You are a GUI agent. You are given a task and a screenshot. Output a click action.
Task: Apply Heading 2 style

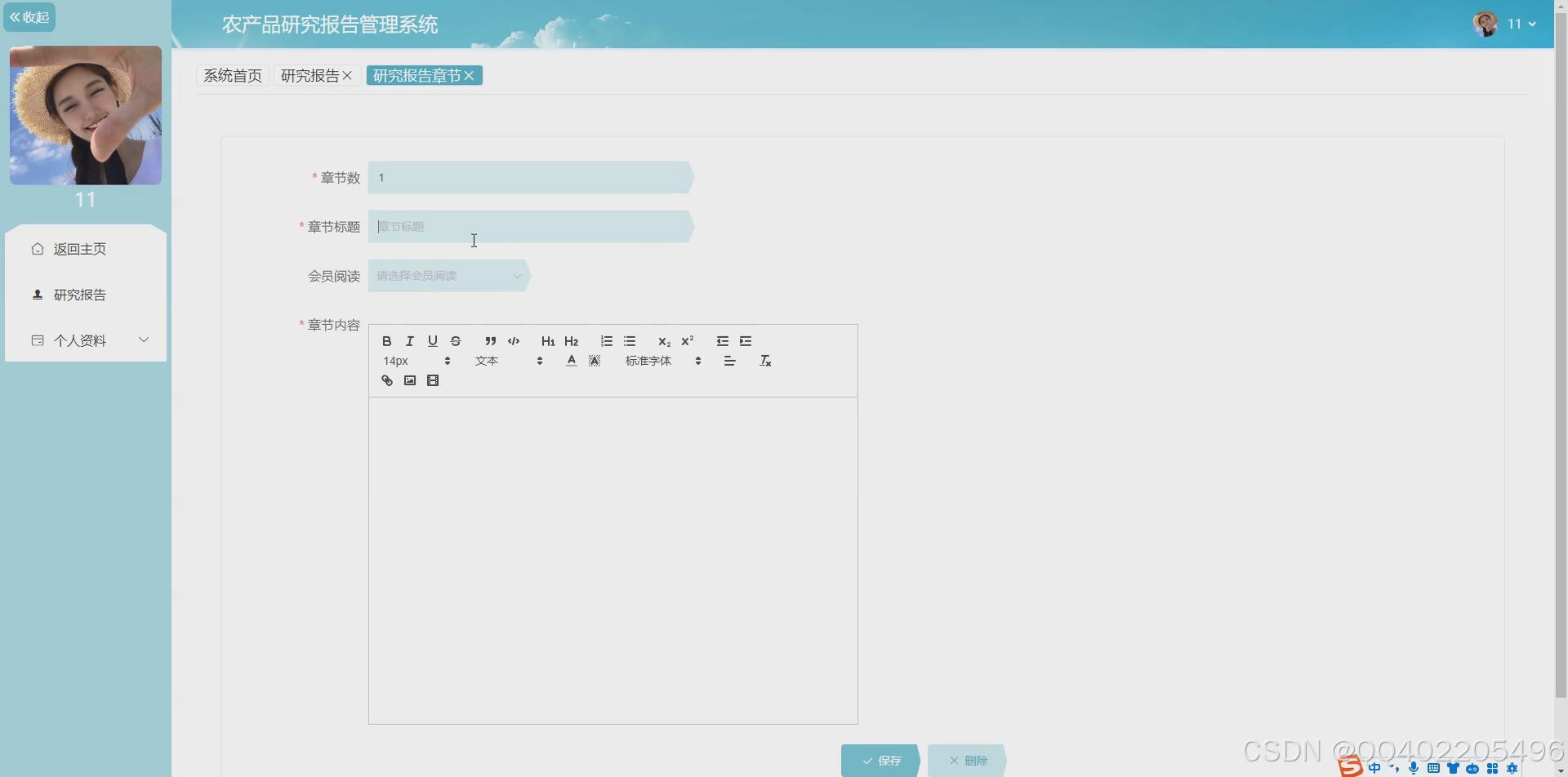pos(572,341)
